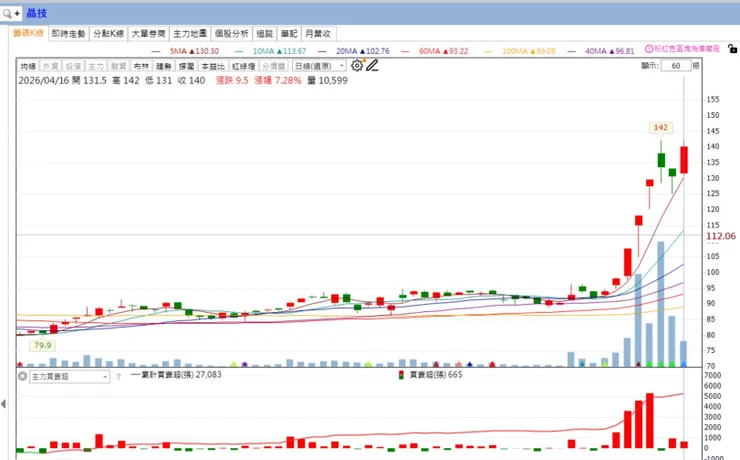Screen dimensions: 740x460
Task: Click the 10MA legend line swatch
Action: 239,51
